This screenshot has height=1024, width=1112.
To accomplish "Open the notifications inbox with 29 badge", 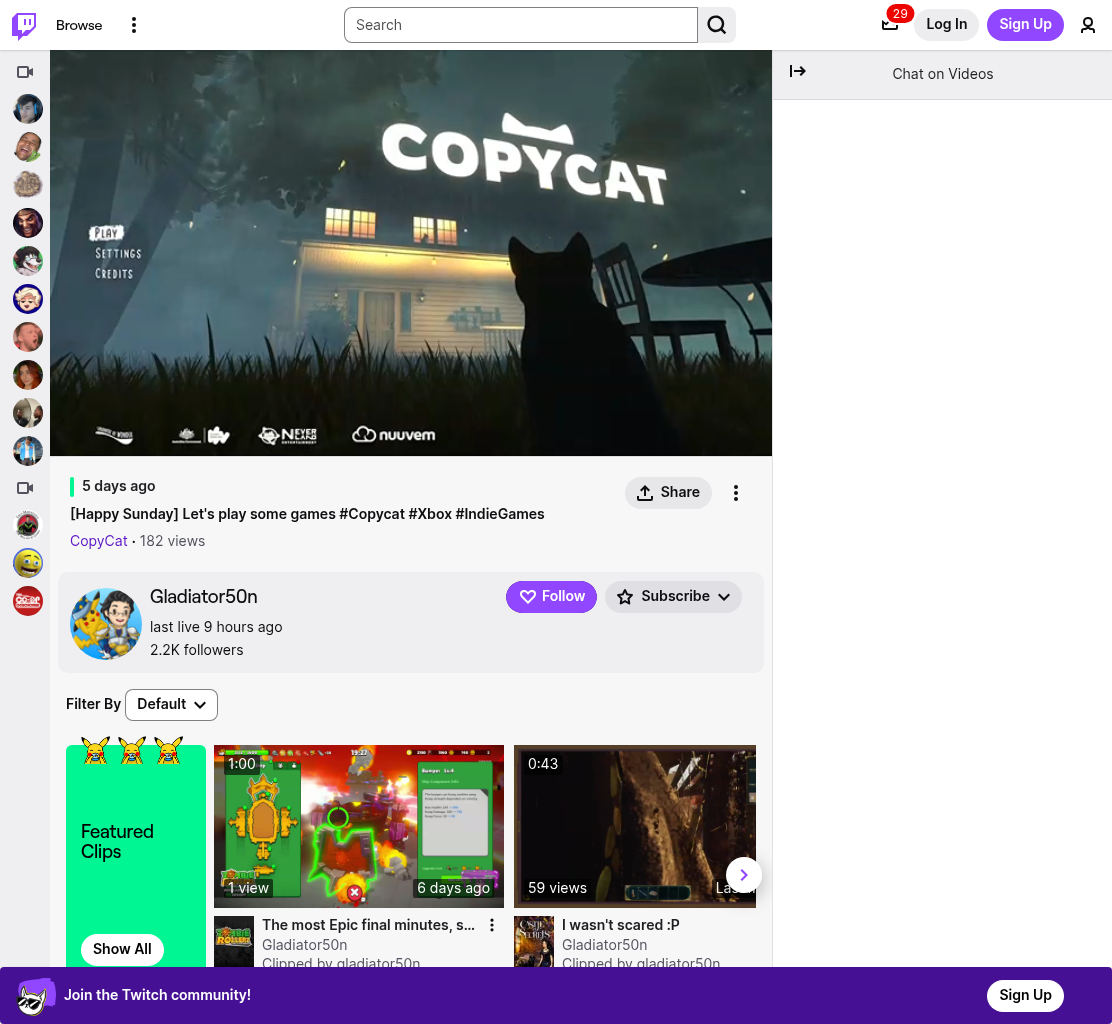I will (891, 24).
